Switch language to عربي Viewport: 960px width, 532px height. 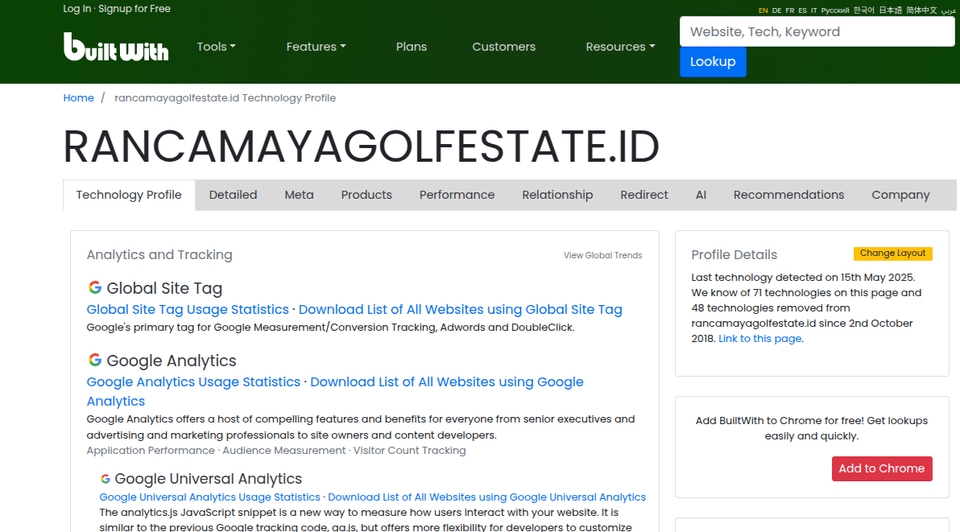948,10
